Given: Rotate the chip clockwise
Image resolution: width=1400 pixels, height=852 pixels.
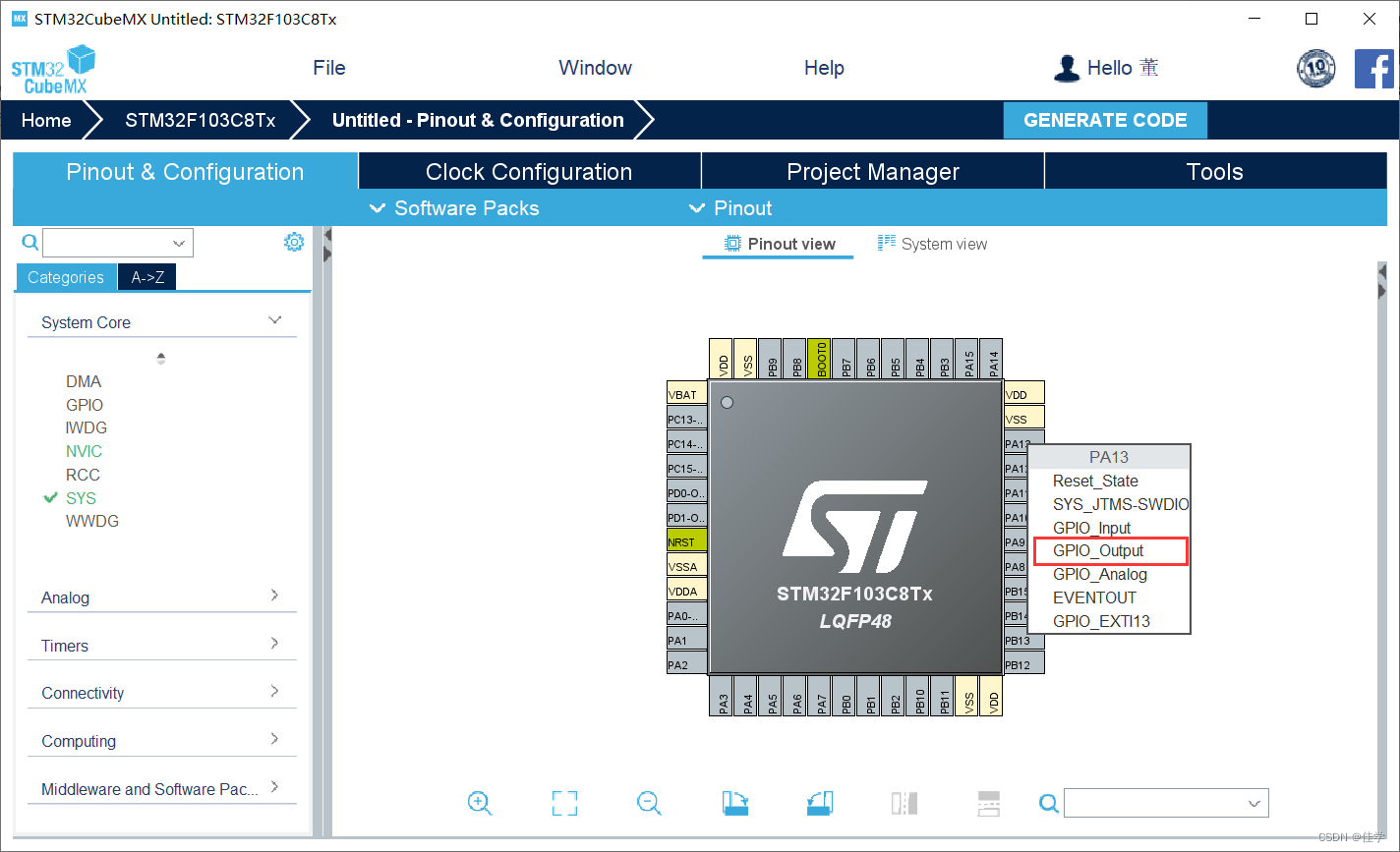Looking at the screenshot, I should tap(734, 803).
